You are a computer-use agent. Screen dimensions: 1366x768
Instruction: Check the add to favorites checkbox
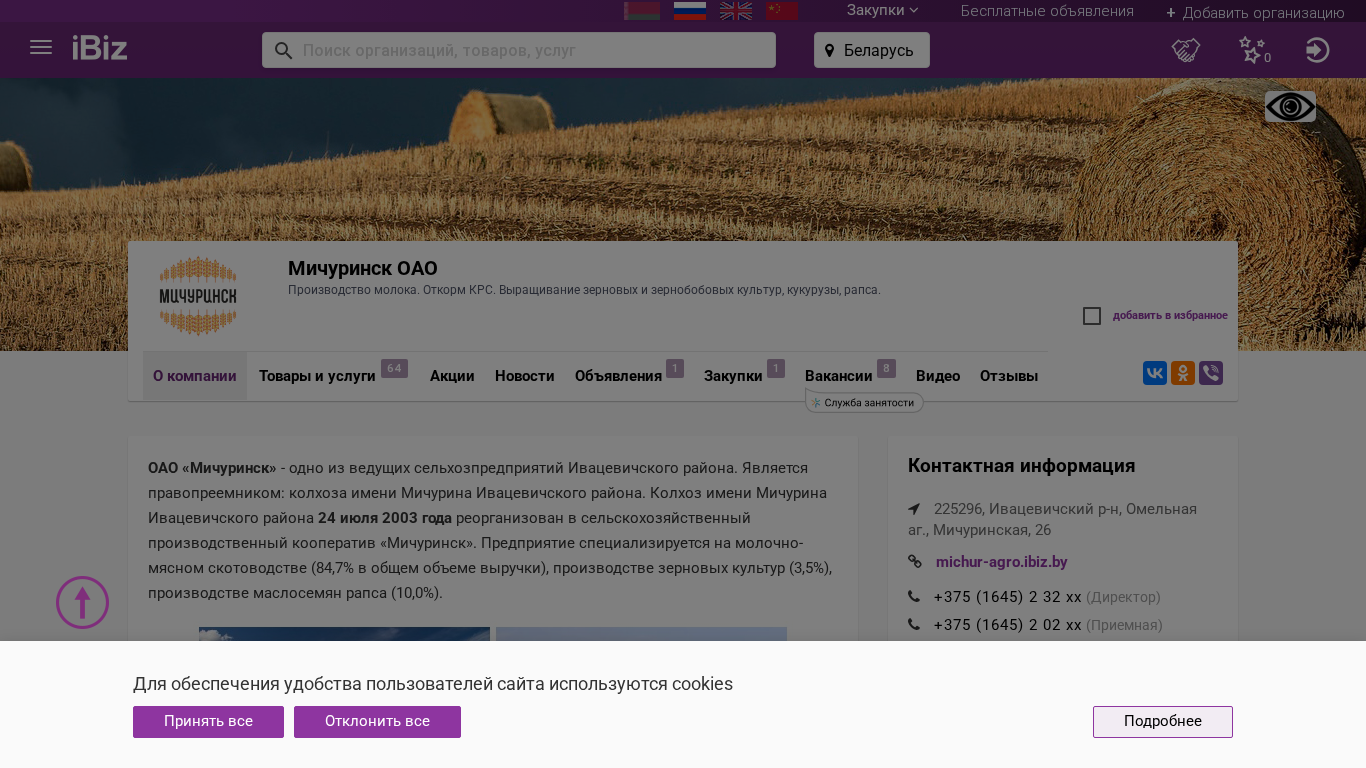pos(1092,316)
